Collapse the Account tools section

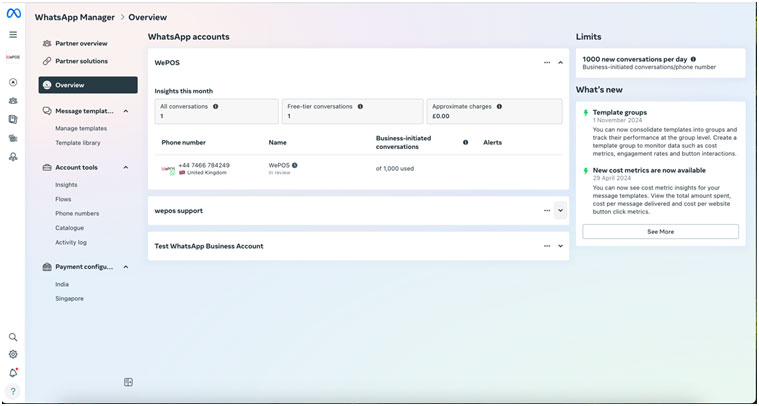(126, 167)
